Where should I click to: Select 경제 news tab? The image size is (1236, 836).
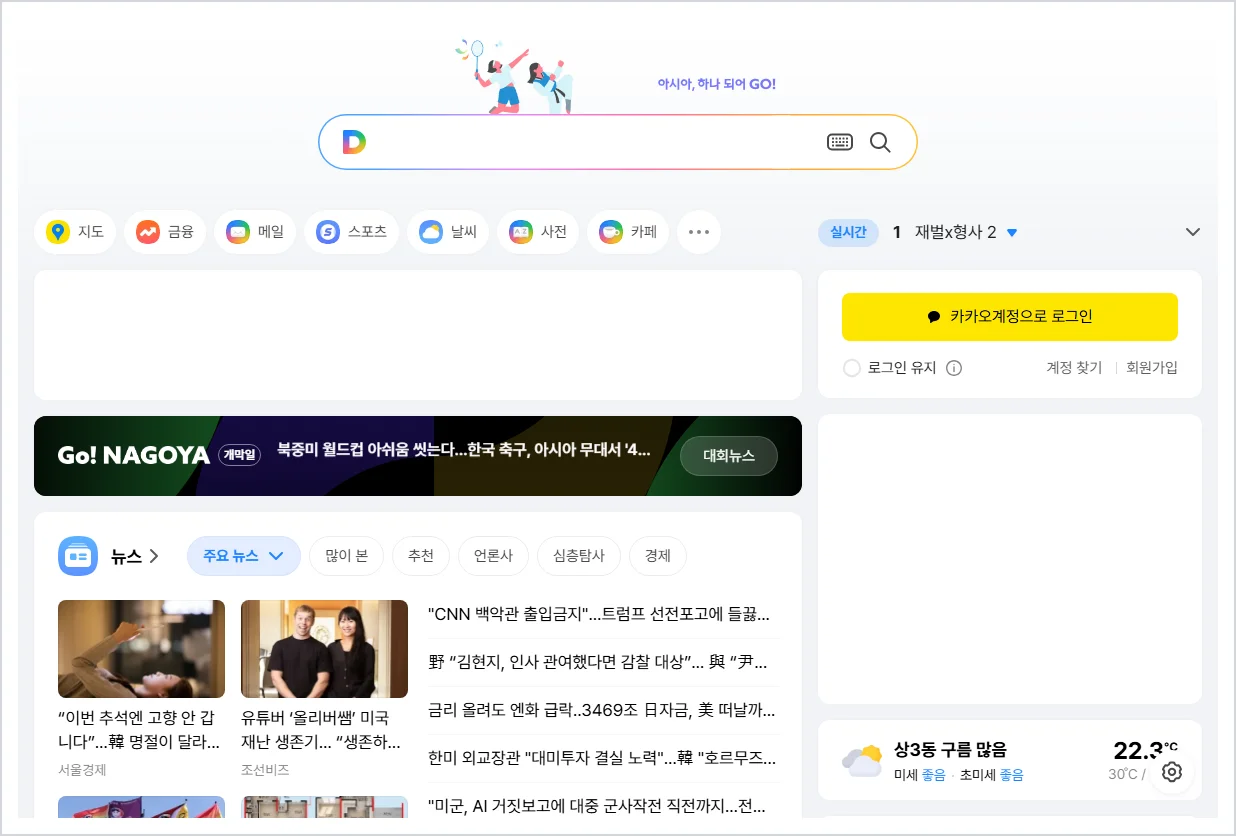(x=658, y=556)
